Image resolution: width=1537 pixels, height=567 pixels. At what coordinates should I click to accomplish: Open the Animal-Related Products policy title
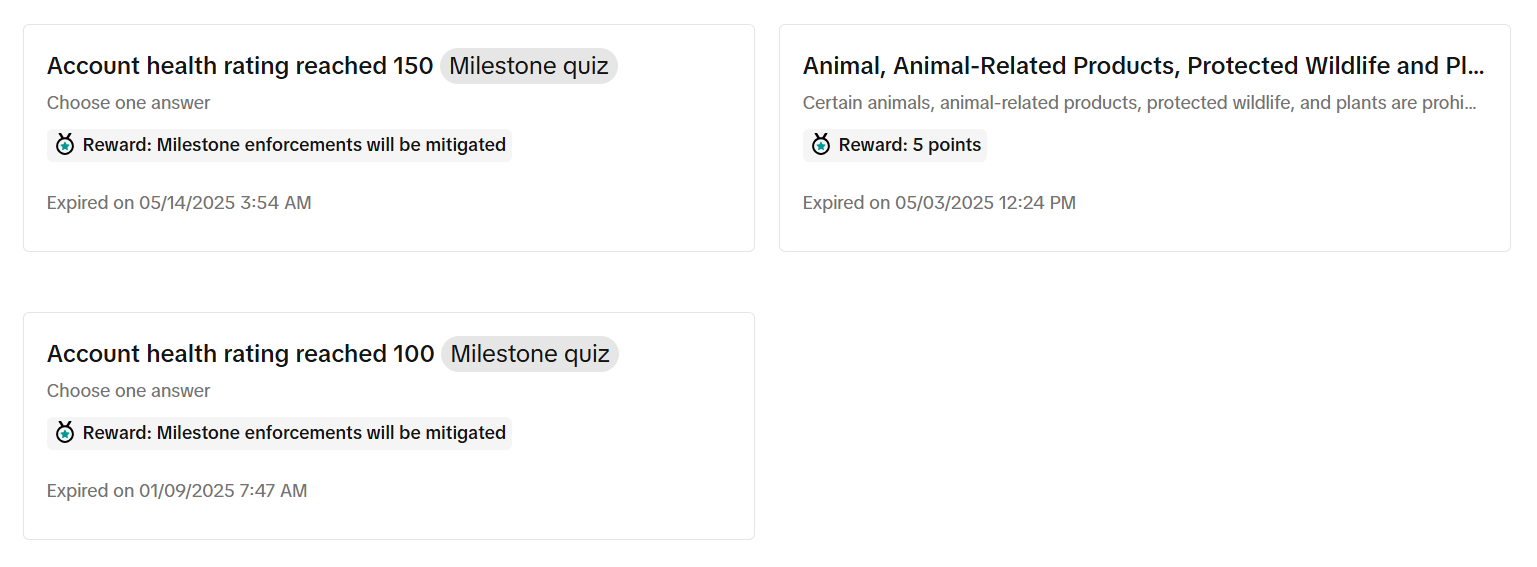[1140, 66]
